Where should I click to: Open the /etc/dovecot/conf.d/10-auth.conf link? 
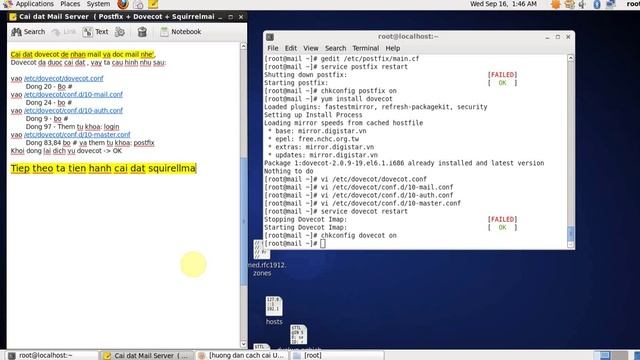73,111
